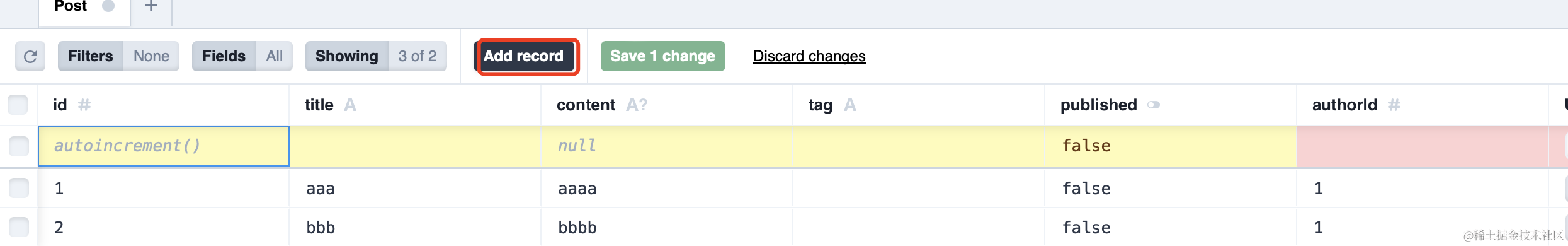The width and height of the screenshot is (1568, 246).
Task: Click the text type icon beside title
Action: pyautogui.click(x=350, y=105)
